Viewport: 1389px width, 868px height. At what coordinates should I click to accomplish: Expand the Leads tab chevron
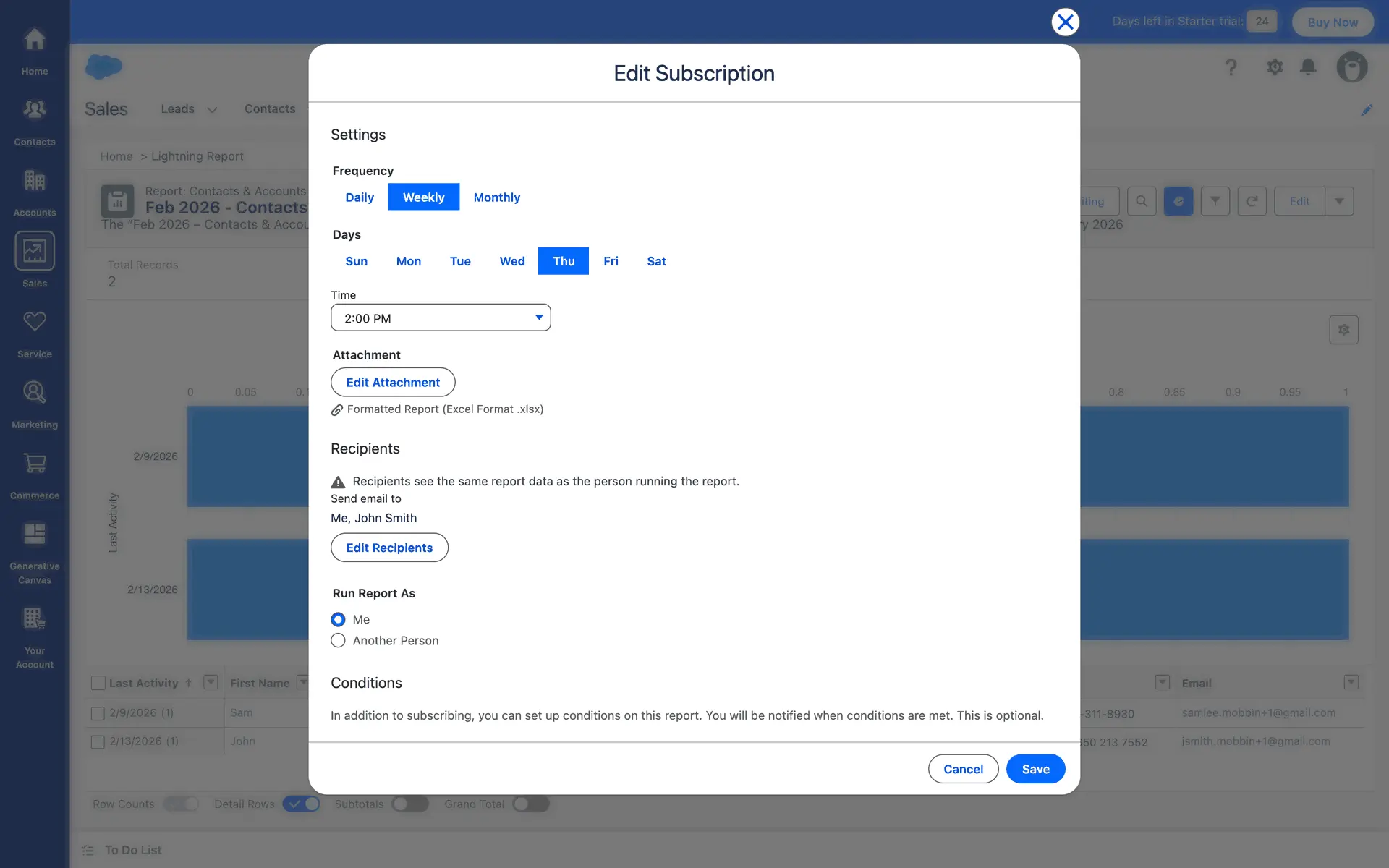pyautogui.click(x=212, y=110)
